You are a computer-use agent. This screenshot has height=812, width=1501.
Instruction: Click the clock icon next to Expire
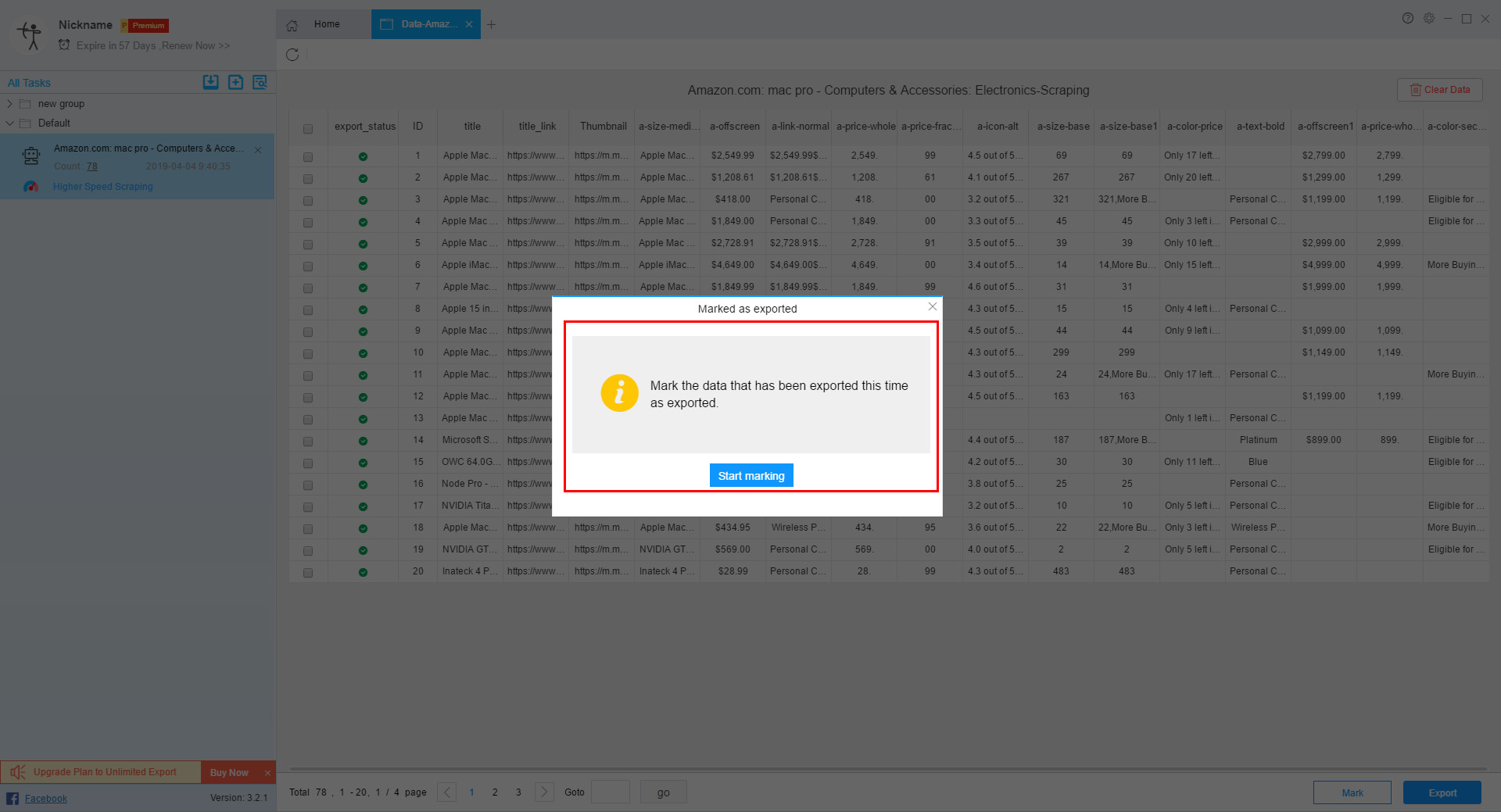click(x=64, y=45)
